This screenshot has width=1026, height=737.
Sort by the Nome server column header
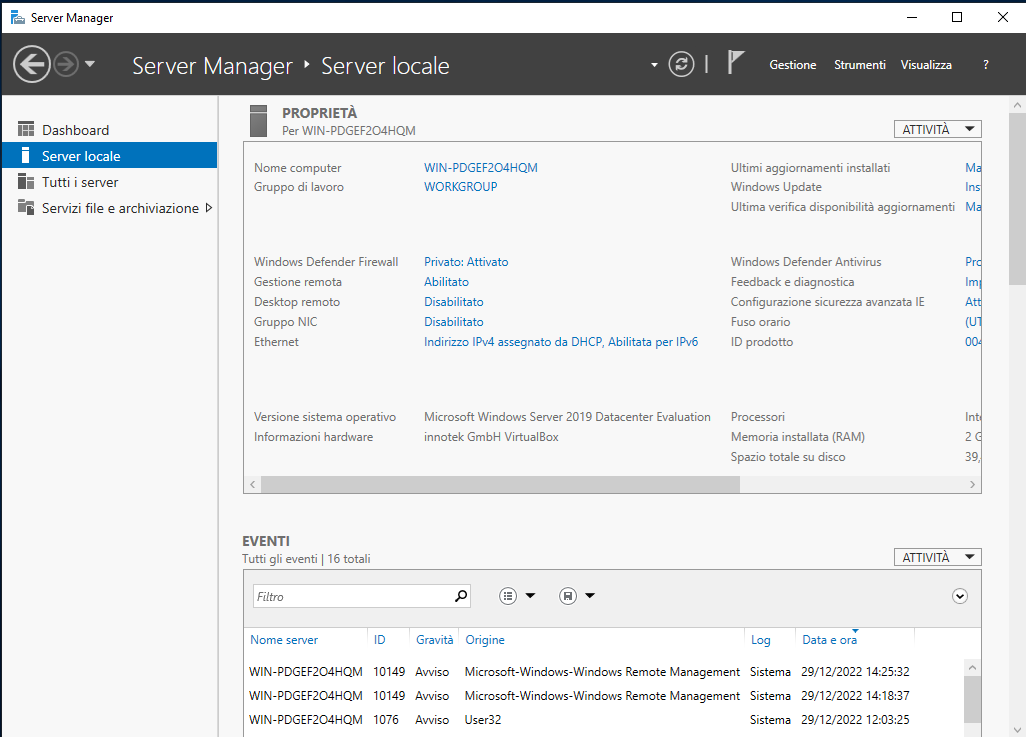click(284, 639)
